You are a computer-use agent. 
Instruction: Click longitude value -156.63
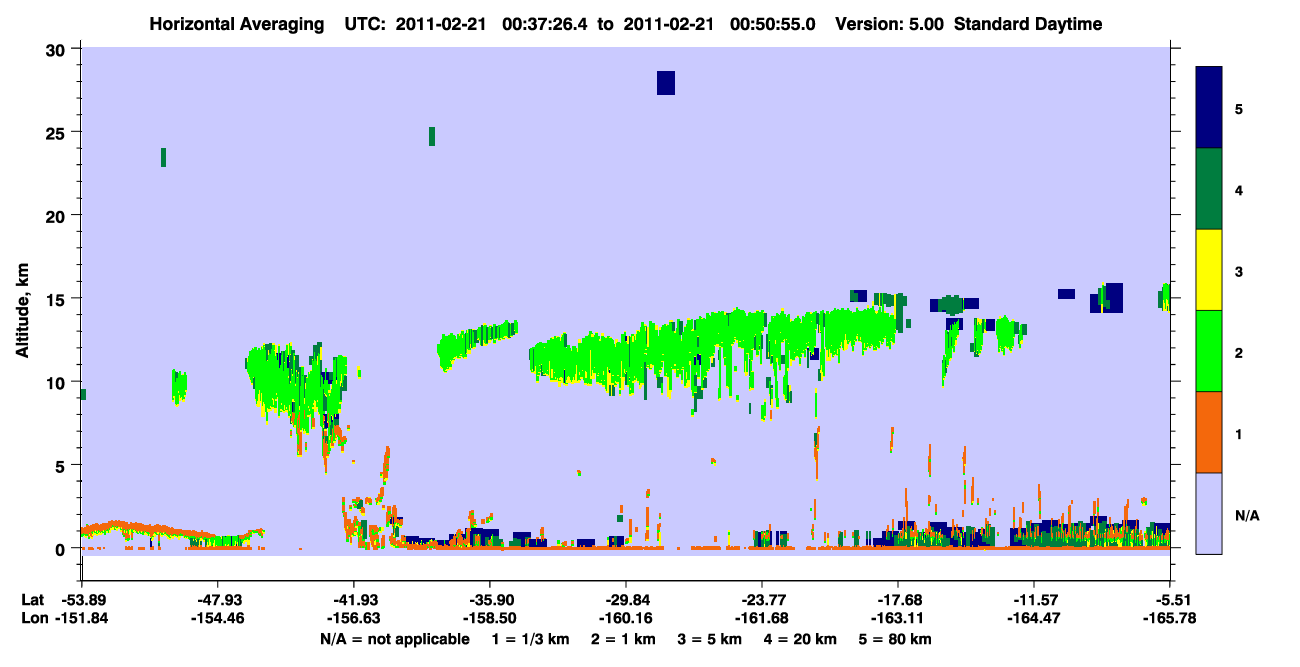coord(354,618)
